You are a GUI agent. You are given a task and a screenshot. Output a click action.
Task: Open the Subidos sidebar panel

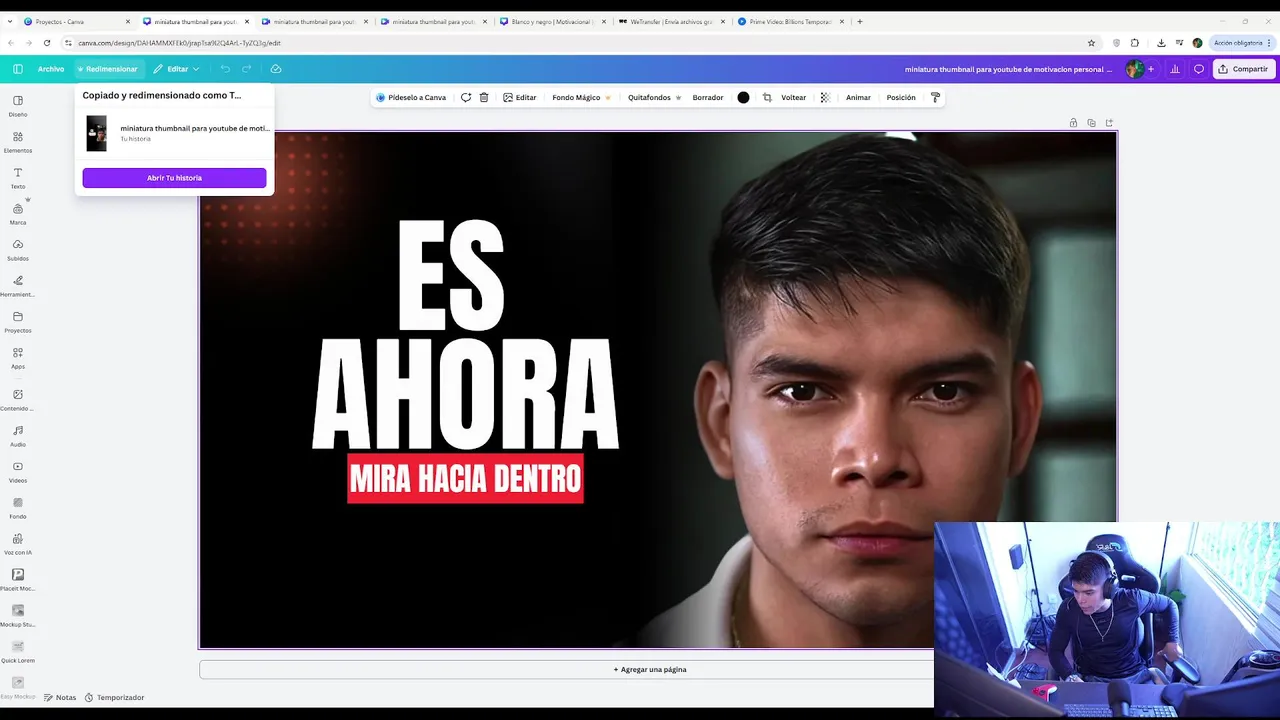[18, 249]
